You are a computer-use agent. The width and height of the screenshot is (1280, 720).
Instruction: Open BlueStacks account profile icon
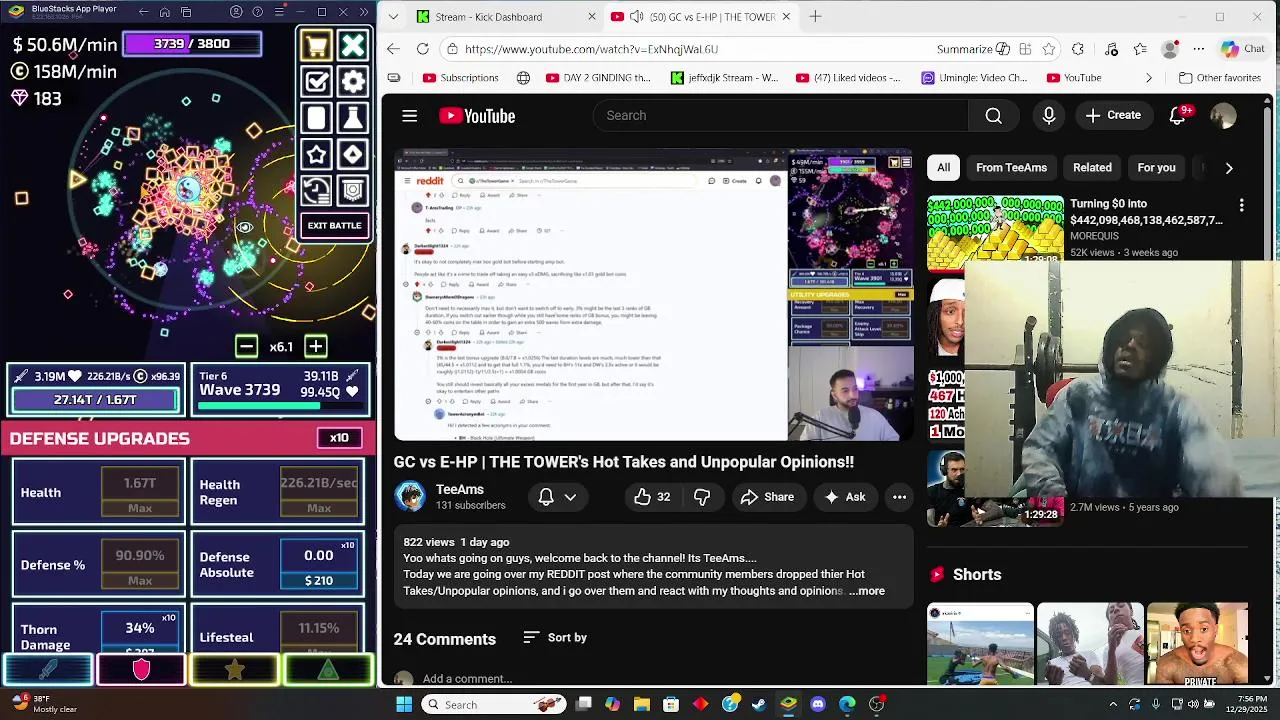pos(236,12)
